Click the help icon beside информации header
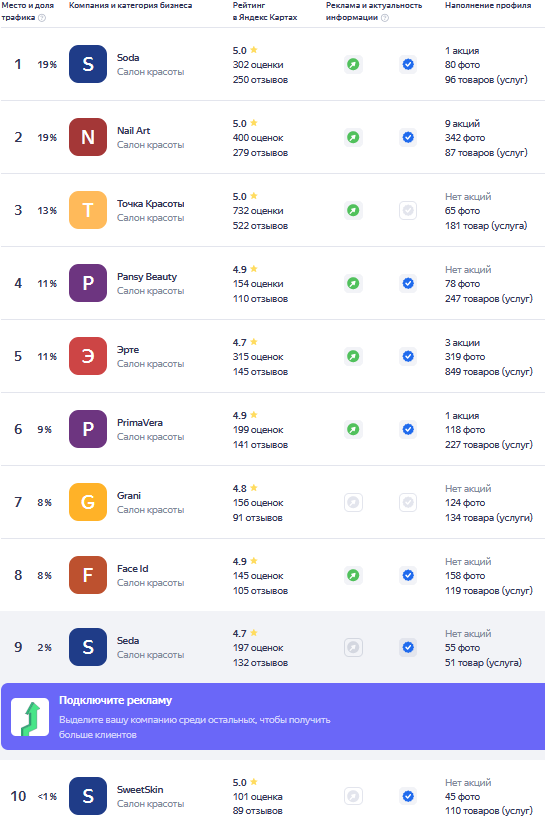Screen dimensions: 545x825 385,17
